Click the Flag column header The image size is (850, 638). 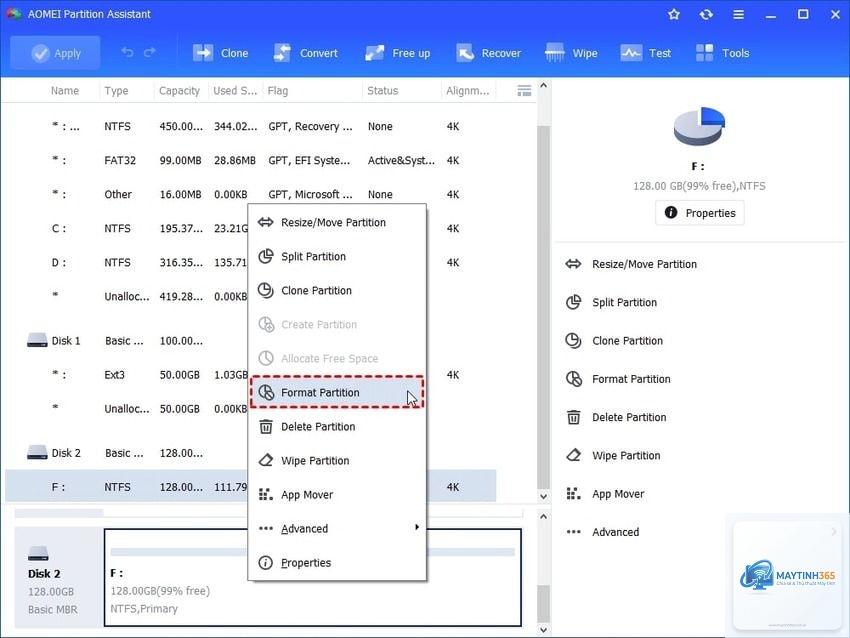point(278,91)
